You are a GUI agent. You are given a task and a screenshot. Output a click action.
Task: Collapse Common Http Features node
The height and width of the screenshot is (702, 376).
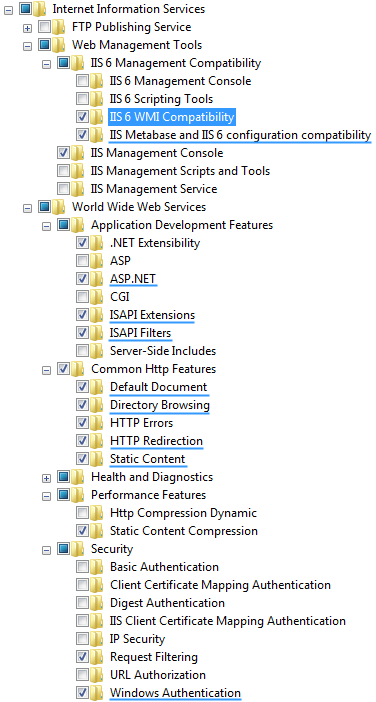[x=46, y=370]
